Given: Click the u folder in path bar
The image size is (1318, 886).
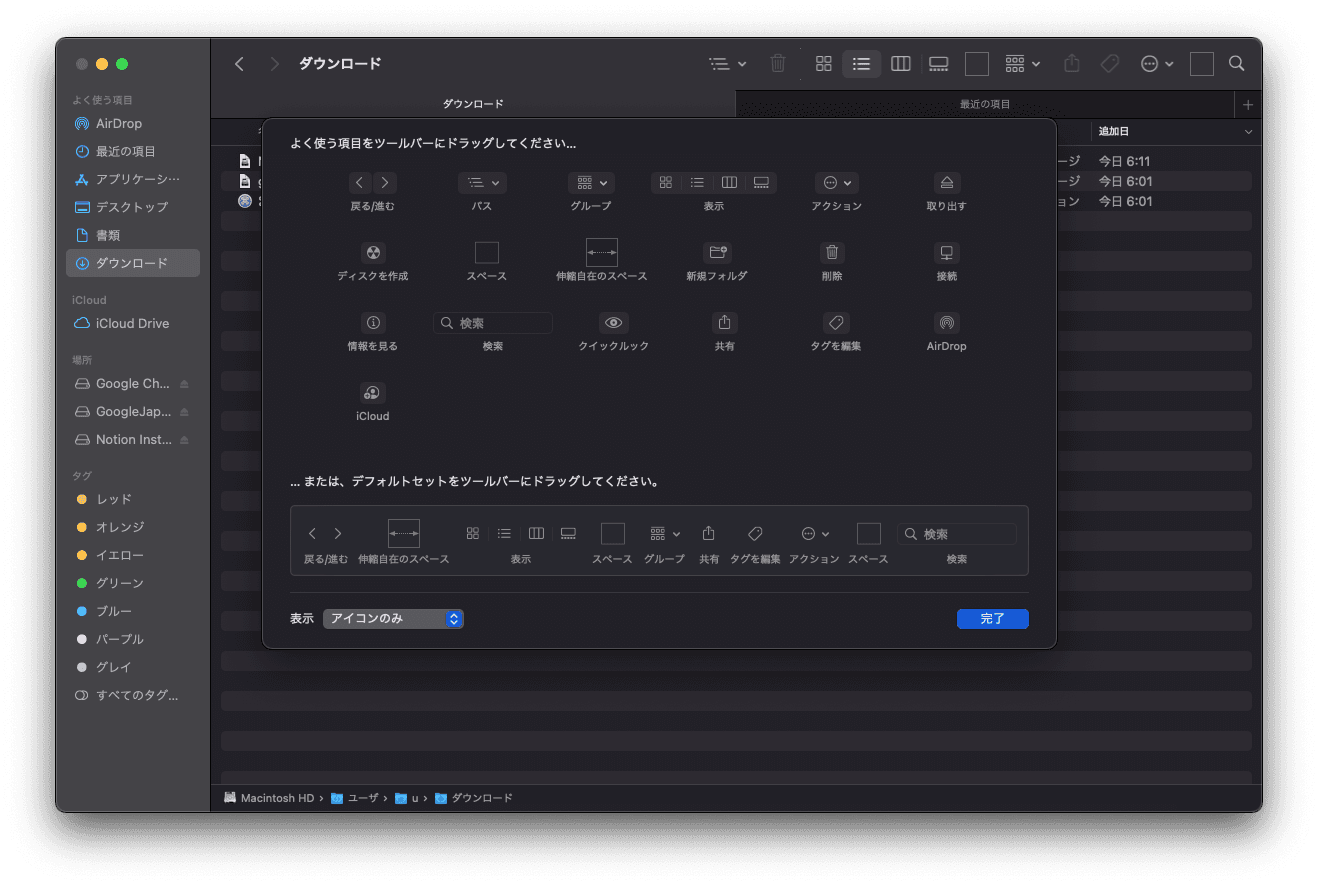Looking at the screenshot, I should coord(407,798).
